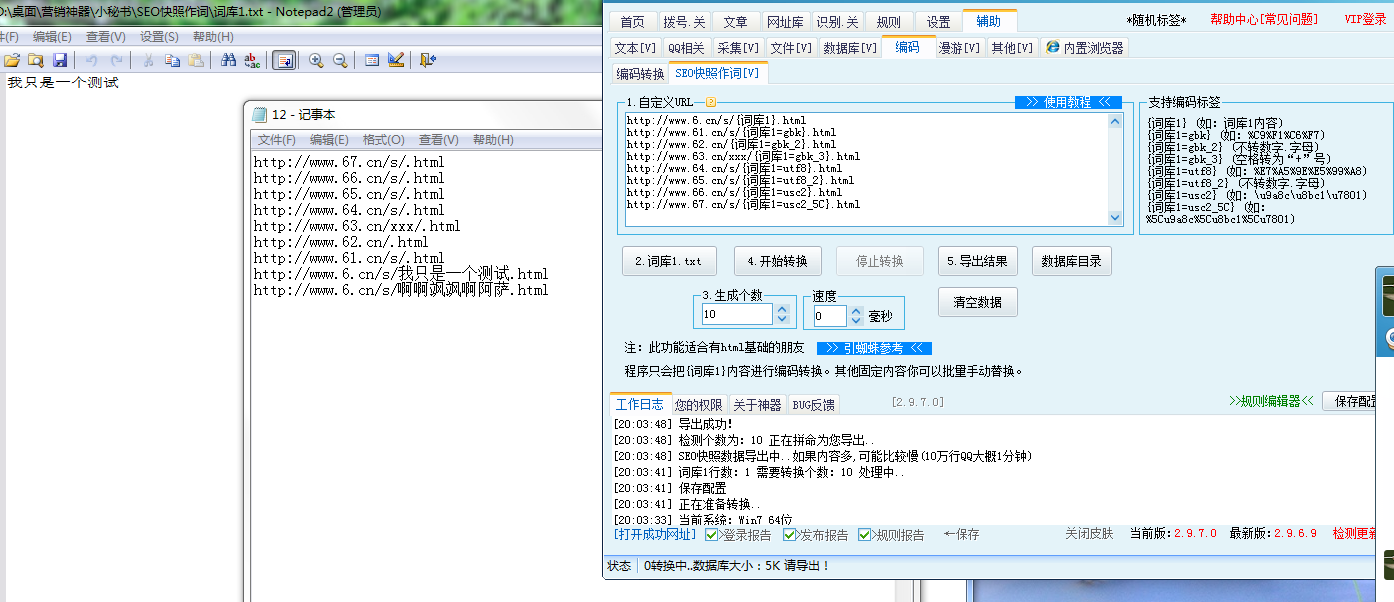
Task: Click the Cut (scissors) icon in Notepad2
Action: (148, 60)
